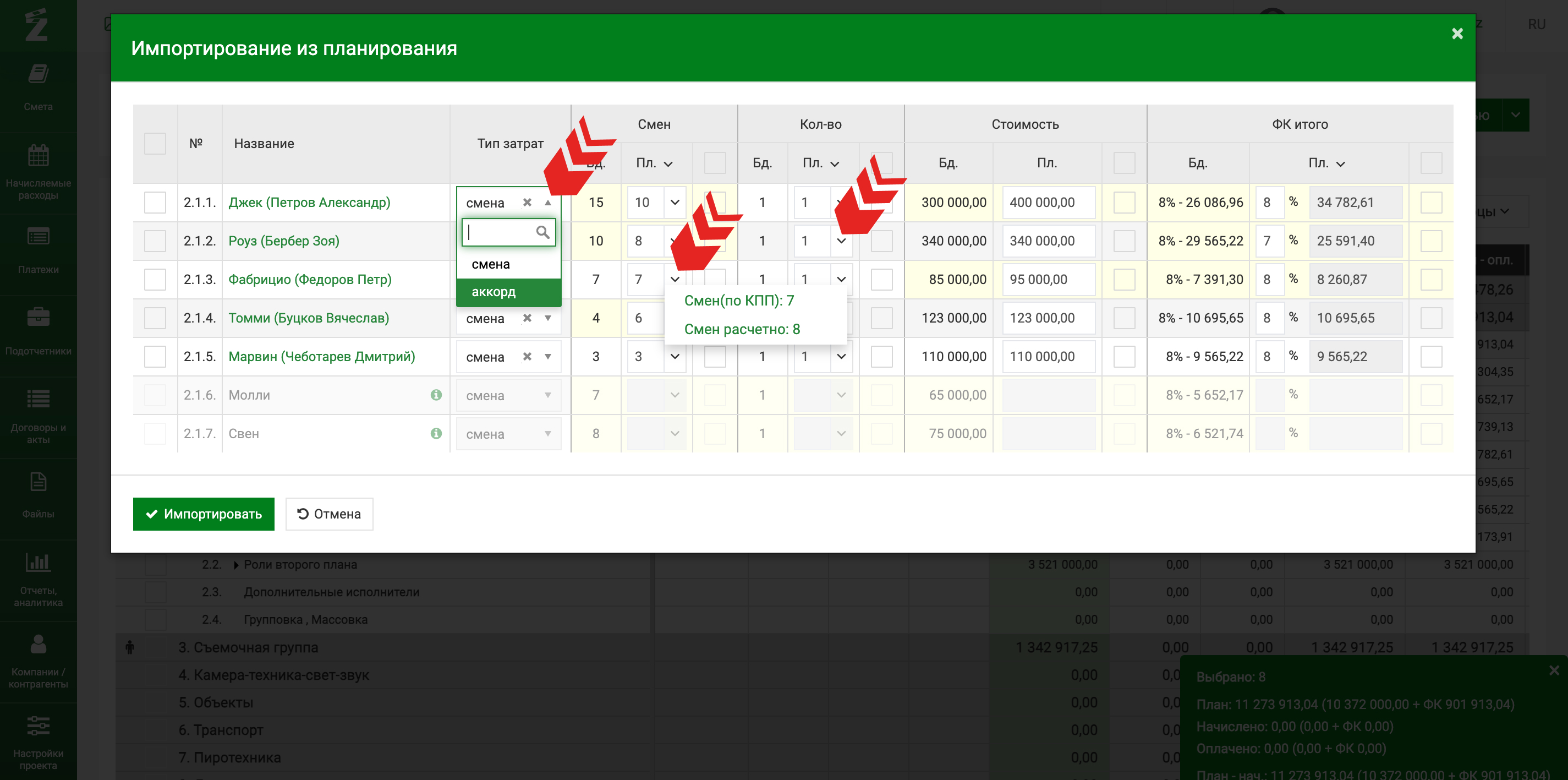The height and width of the screenshot is (780, 1568).
Task: Go to Платежи sidebar icon
Action: point(38,237)
